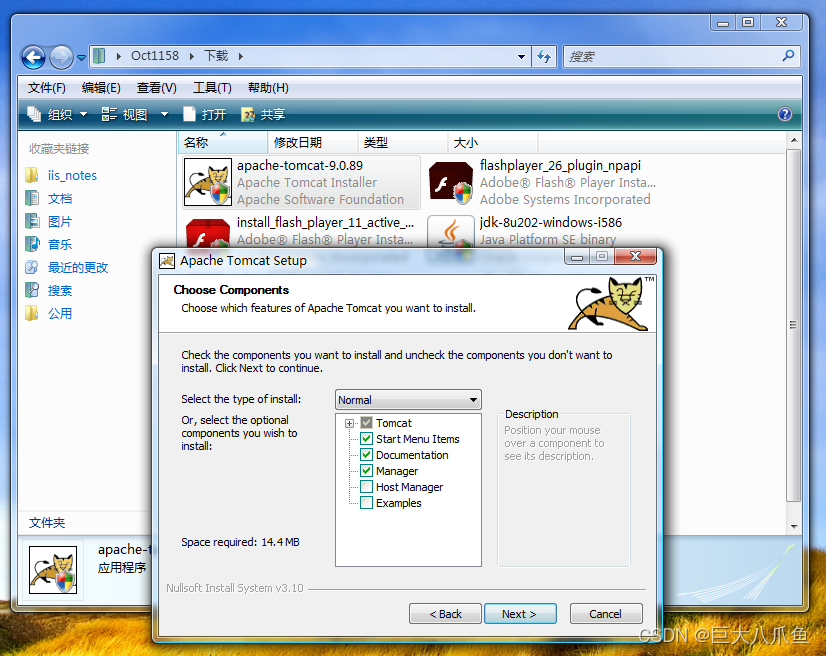Image resolution: width=826 pixels, height=656 pixels.
Task: Expand the 视图 dropdown arrow
Action: [x=164, y=114]
